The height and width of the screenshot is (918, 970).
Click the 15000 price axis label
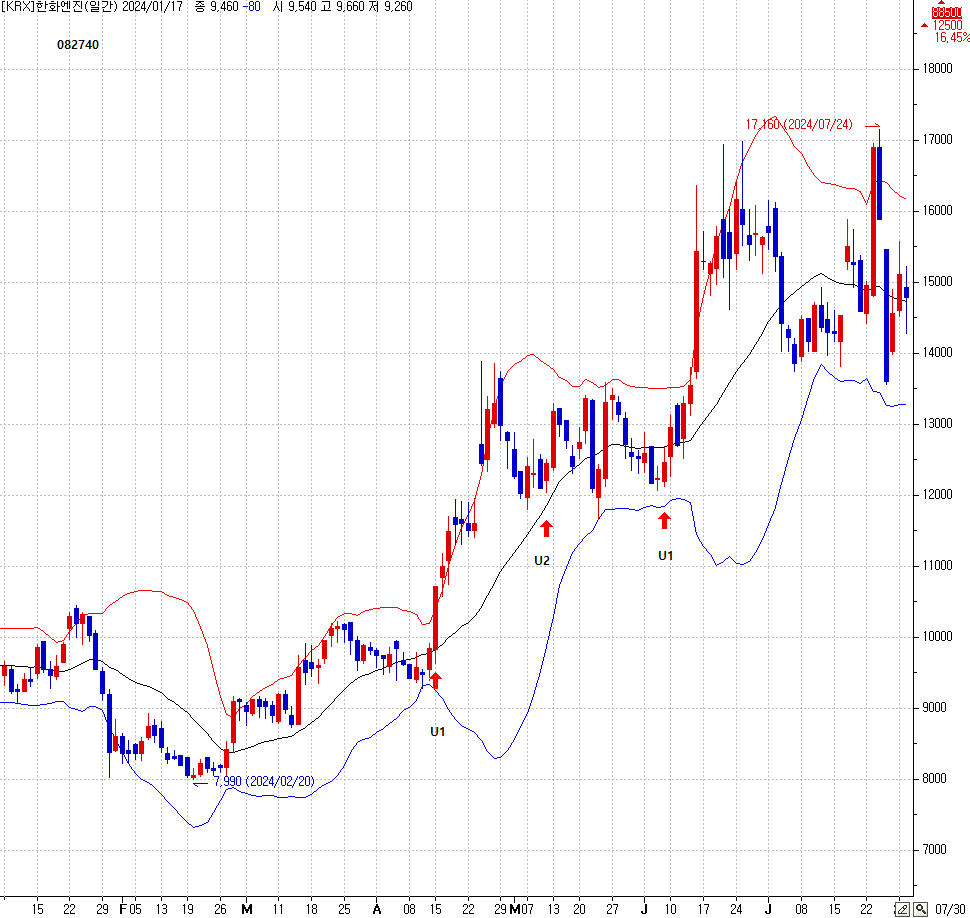point(937,281)
